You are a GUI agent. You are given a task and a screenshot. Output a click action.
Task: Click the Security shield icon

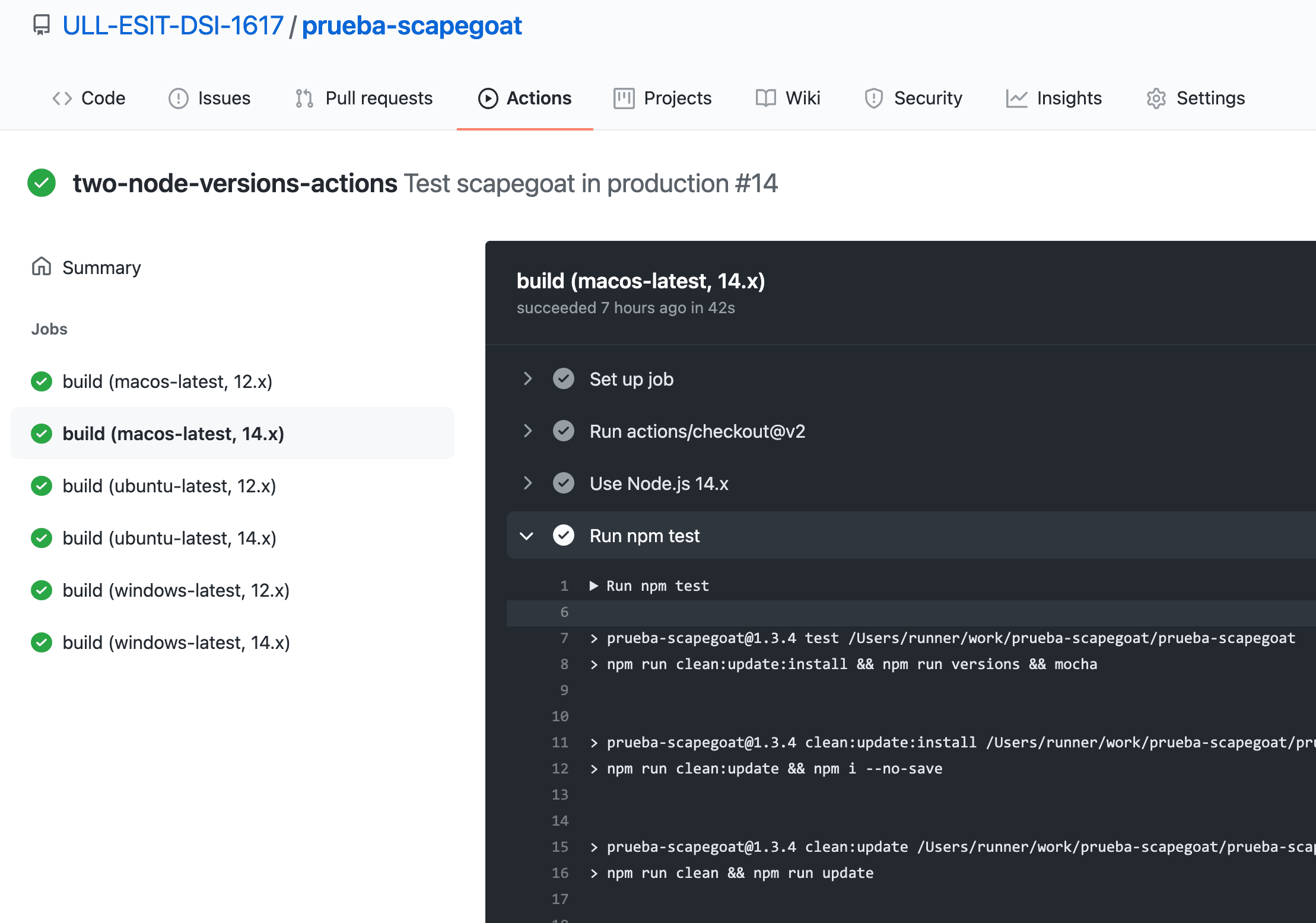pos(873,98)
